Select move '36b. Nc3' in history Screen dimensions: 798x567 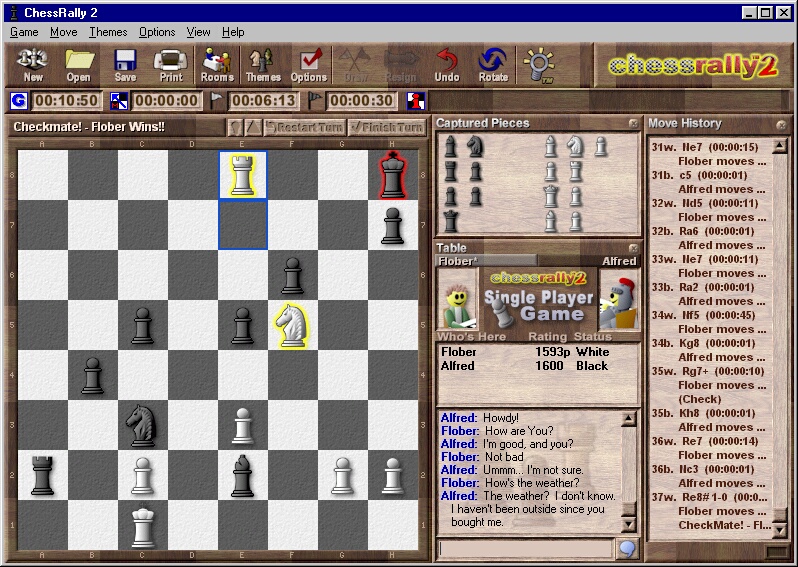click(x=703, y=469)
